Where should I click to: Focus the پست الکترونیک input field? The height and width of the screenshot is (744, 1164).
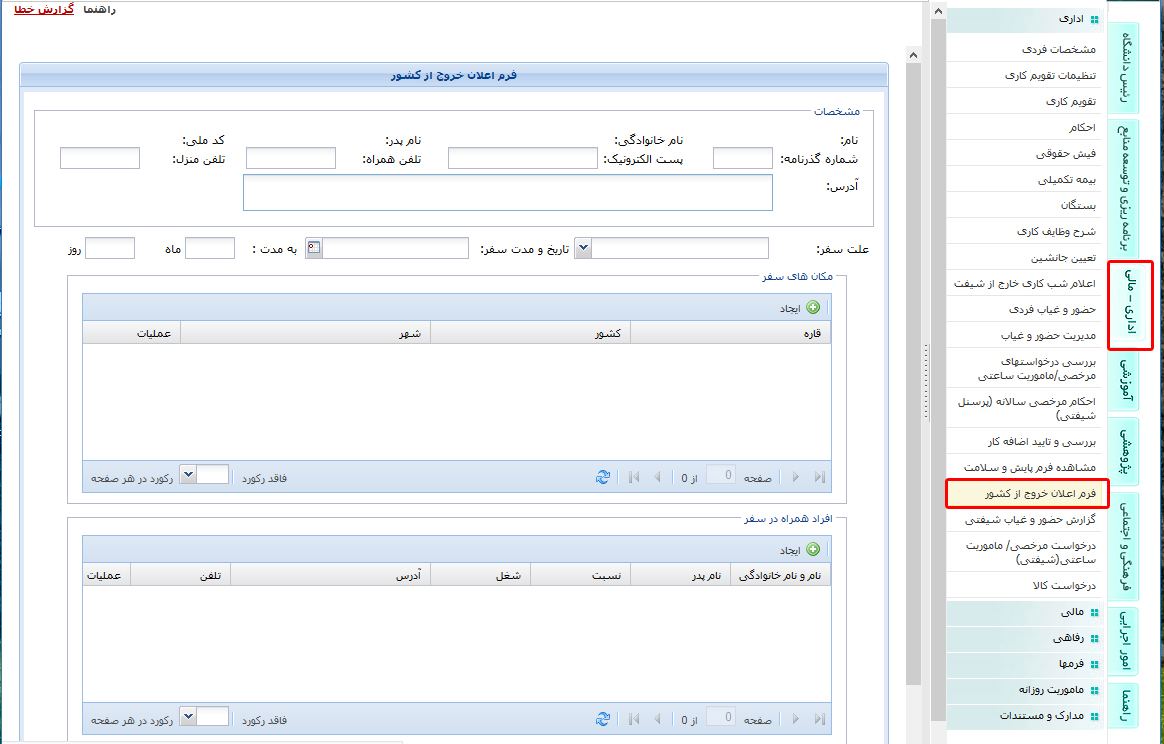(x=523, y=158)
